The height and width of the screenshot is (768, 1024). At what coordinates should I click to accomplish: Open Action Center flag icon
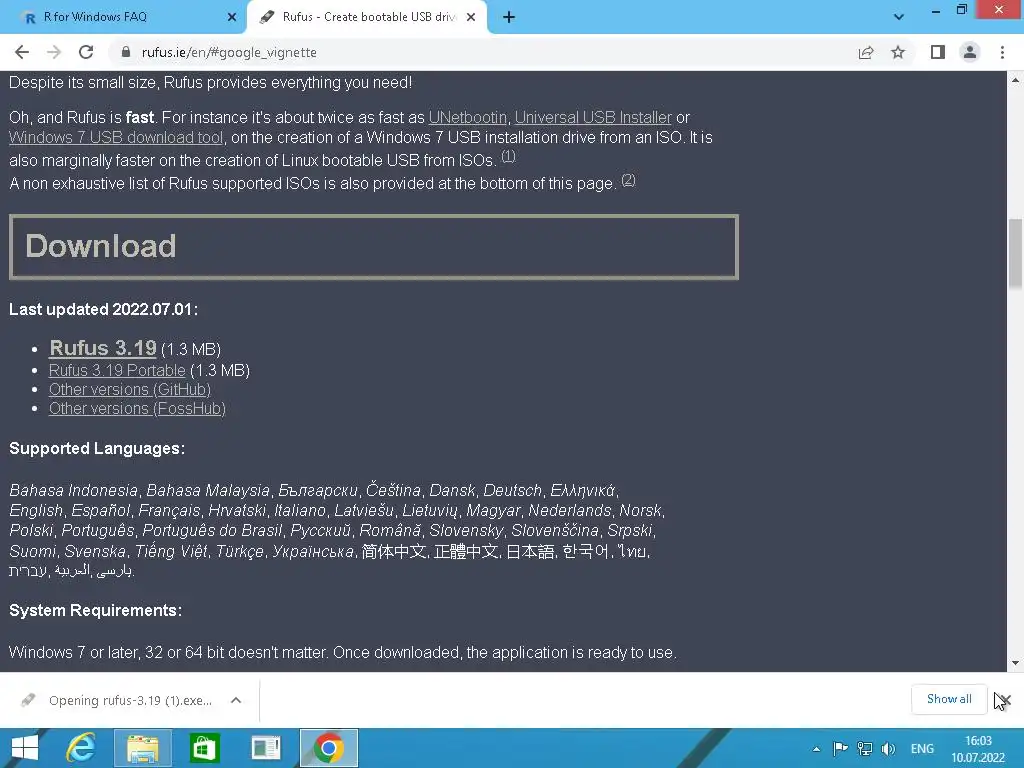(x=840, y=749)
